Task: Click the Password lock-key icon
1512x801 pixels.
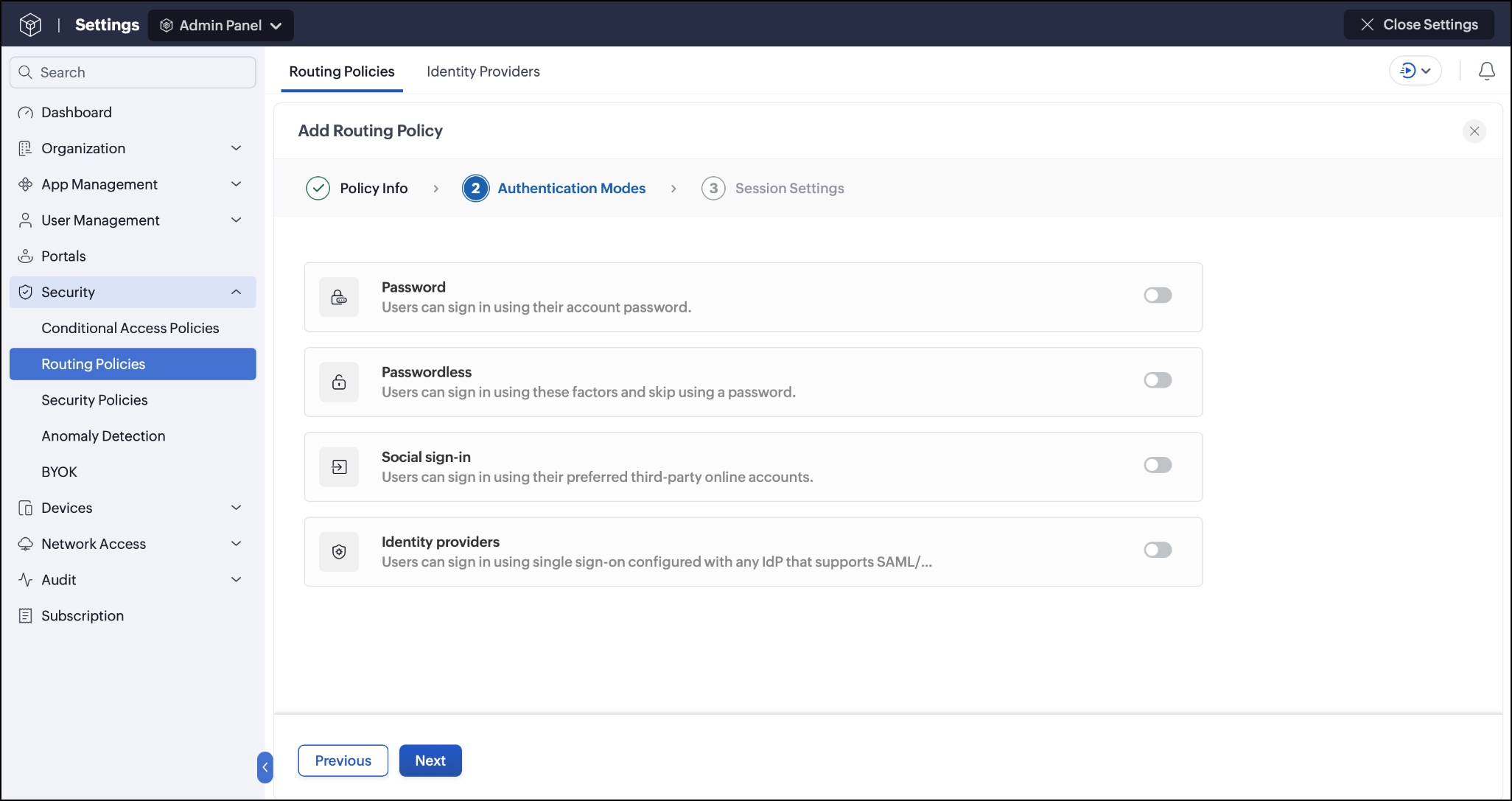Action: tap(339, 297)
